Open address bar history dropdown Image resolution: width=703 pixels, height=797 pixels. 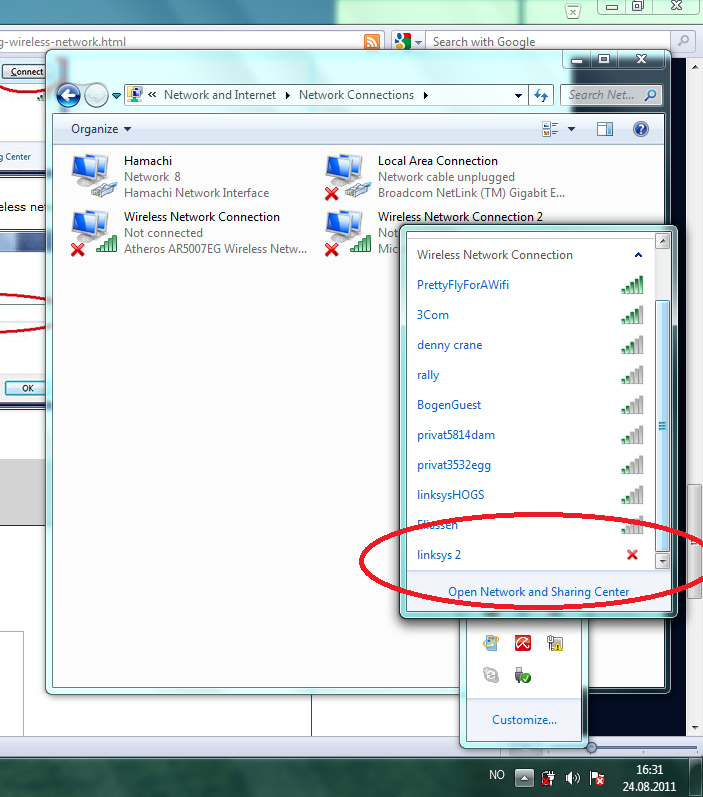(518, 96)
